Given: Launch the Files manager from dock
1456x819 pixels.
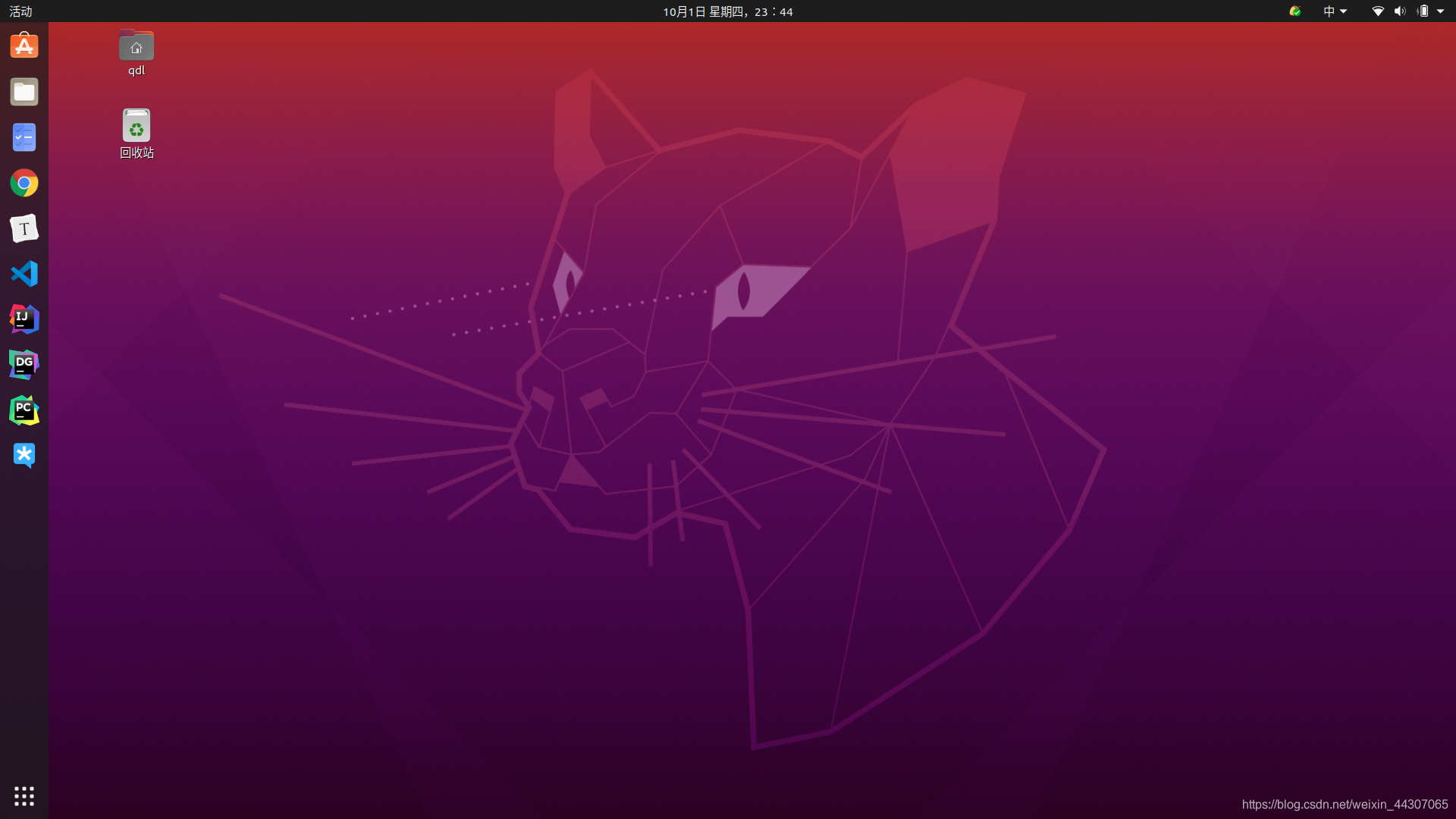Looking at the screenshot, I should (x=24, y=92).
